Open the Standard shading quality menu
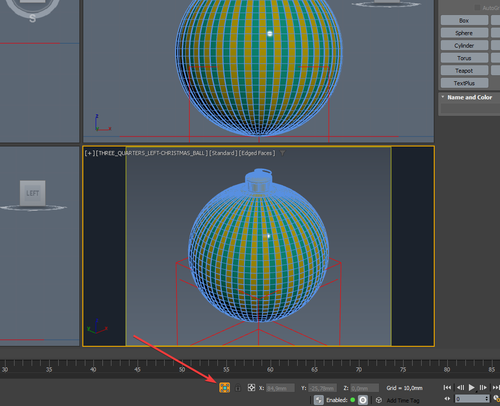This screenshot has height=406, width=500. tap(223, 153)
